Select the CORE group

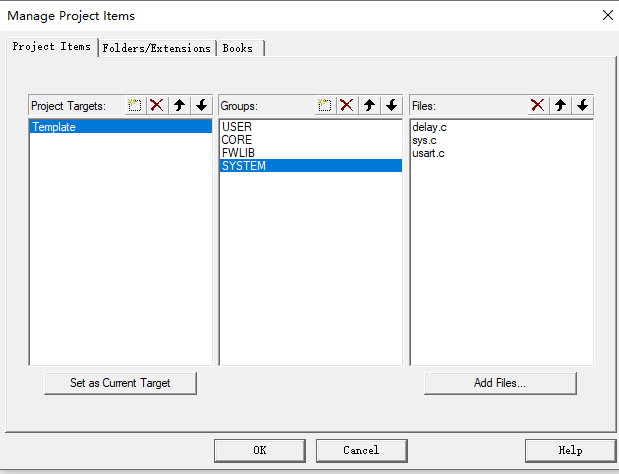pos(311,140)
